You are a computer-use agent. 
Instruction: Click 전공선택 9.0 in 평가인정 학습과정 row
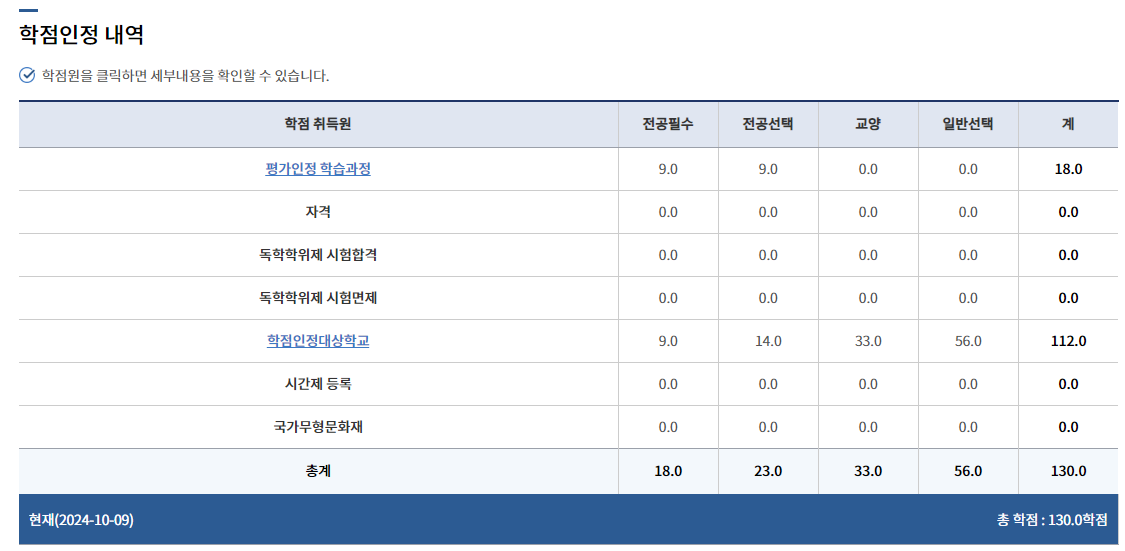pos(768,169)
